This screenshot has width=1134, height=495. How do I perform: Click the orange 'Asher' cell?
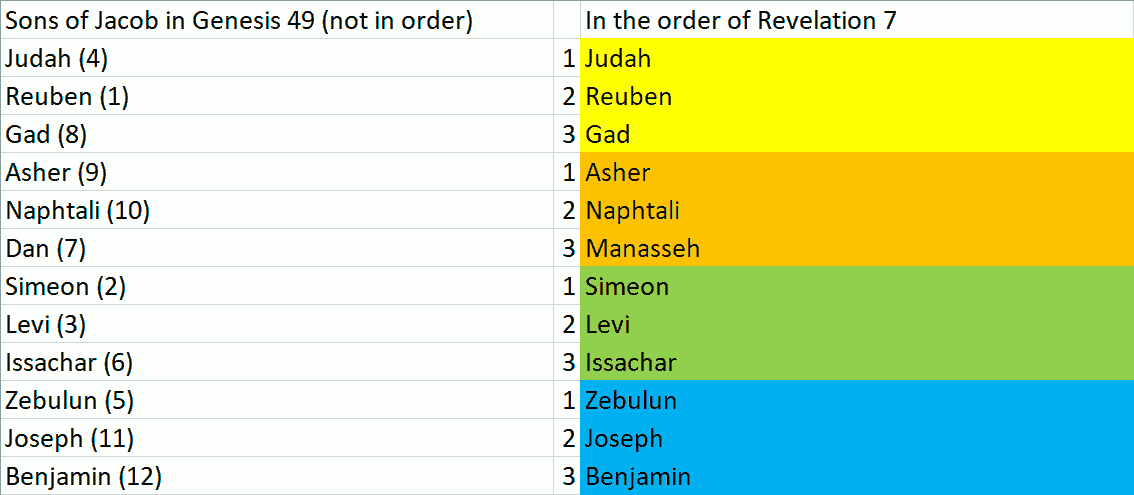(618, 173)
